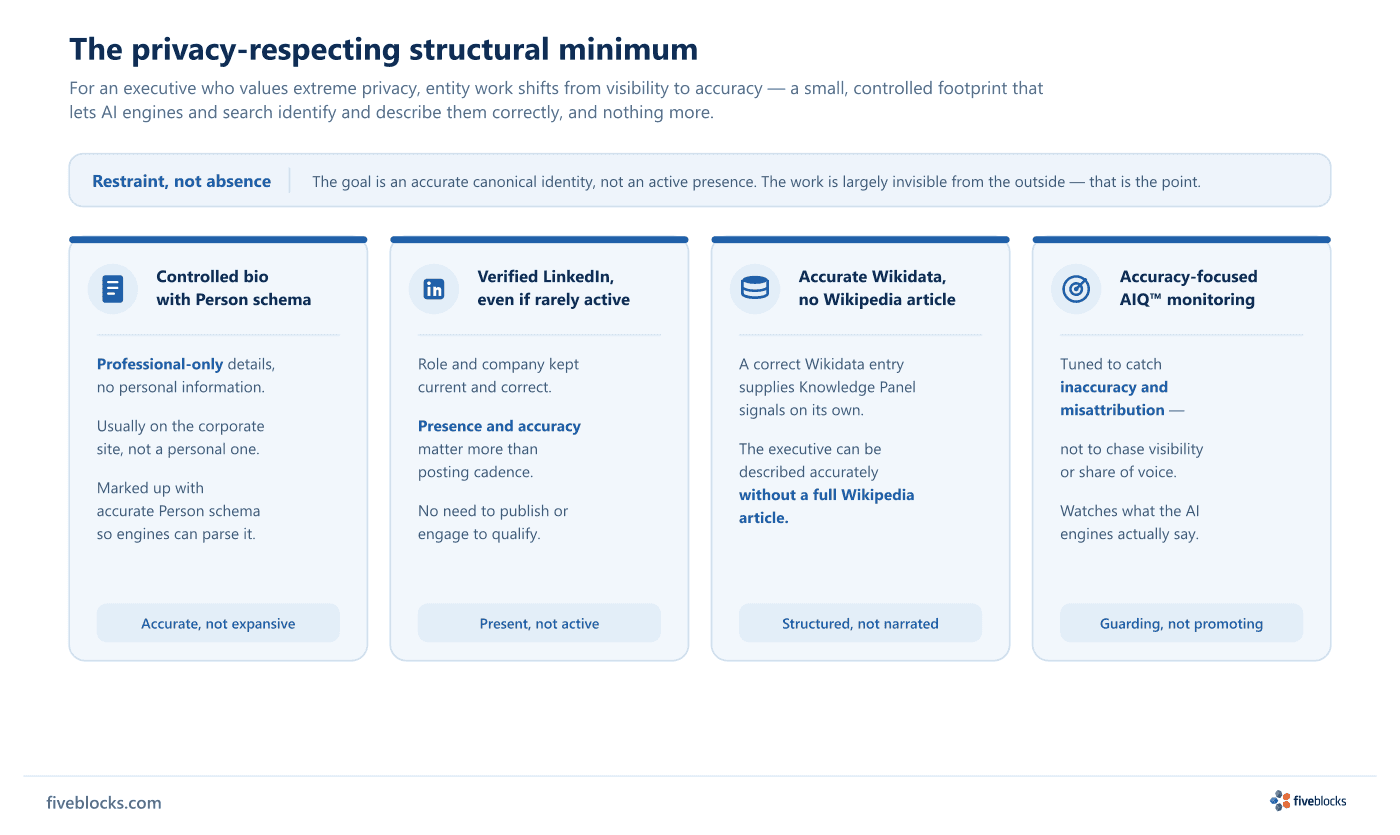Click the 'Accurate Wikidata, no Wikipedia article' heading

[877, 288]
